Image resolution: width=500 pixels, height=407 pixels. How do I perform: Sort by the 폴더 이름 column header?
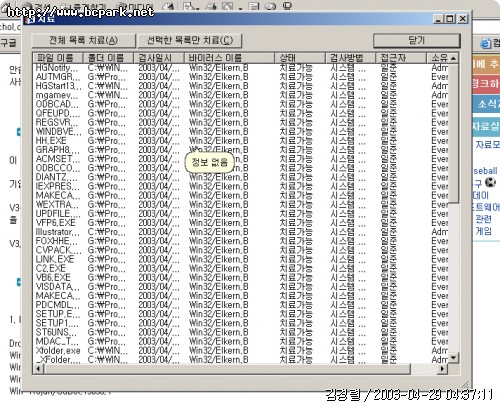[108, 58]
